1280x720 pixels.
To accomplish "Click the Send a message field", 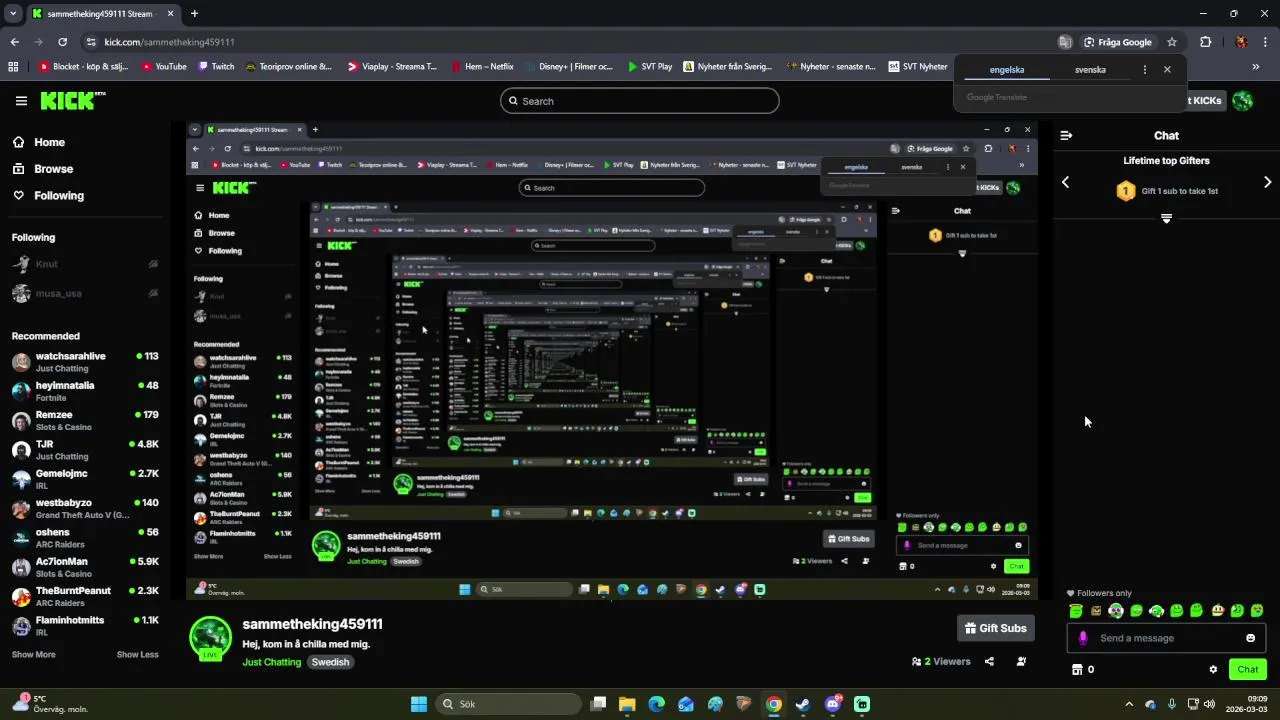I will 1166,638.
